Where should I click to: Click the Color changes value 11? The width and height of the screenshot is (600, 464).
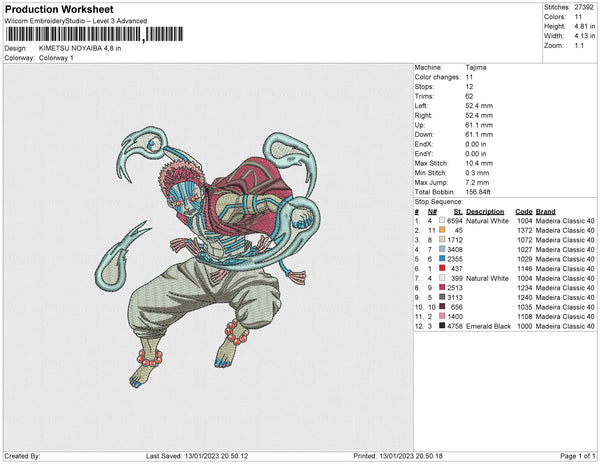(469, 77)
